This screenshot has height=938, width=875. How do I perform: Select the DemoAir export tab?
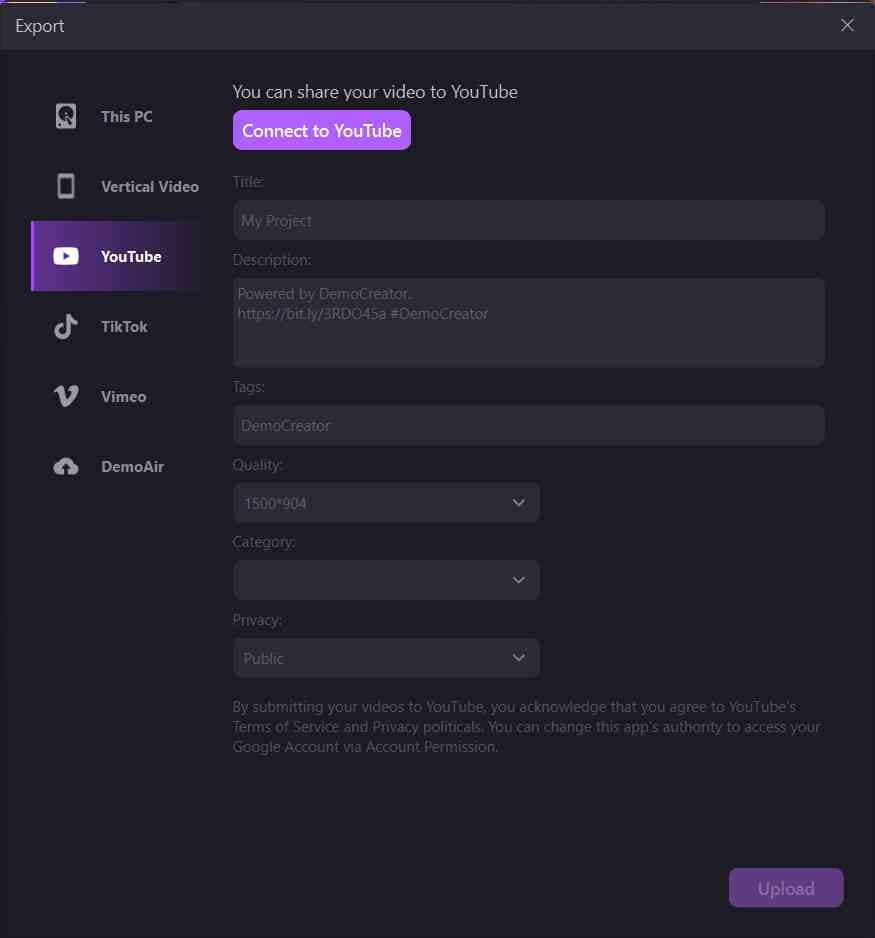[116, 467]
